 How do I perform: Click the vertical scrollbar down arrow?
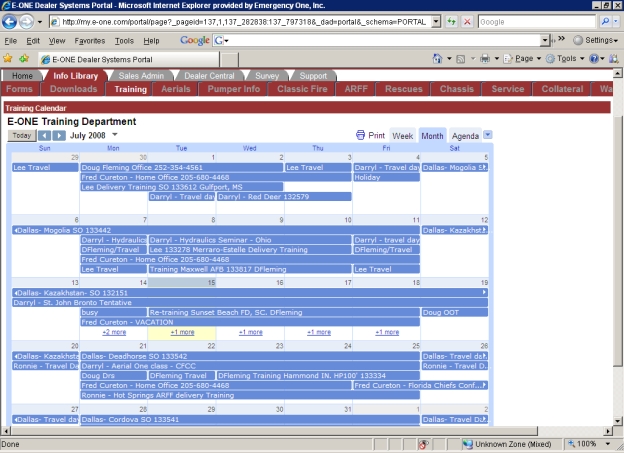pos(617,421)
